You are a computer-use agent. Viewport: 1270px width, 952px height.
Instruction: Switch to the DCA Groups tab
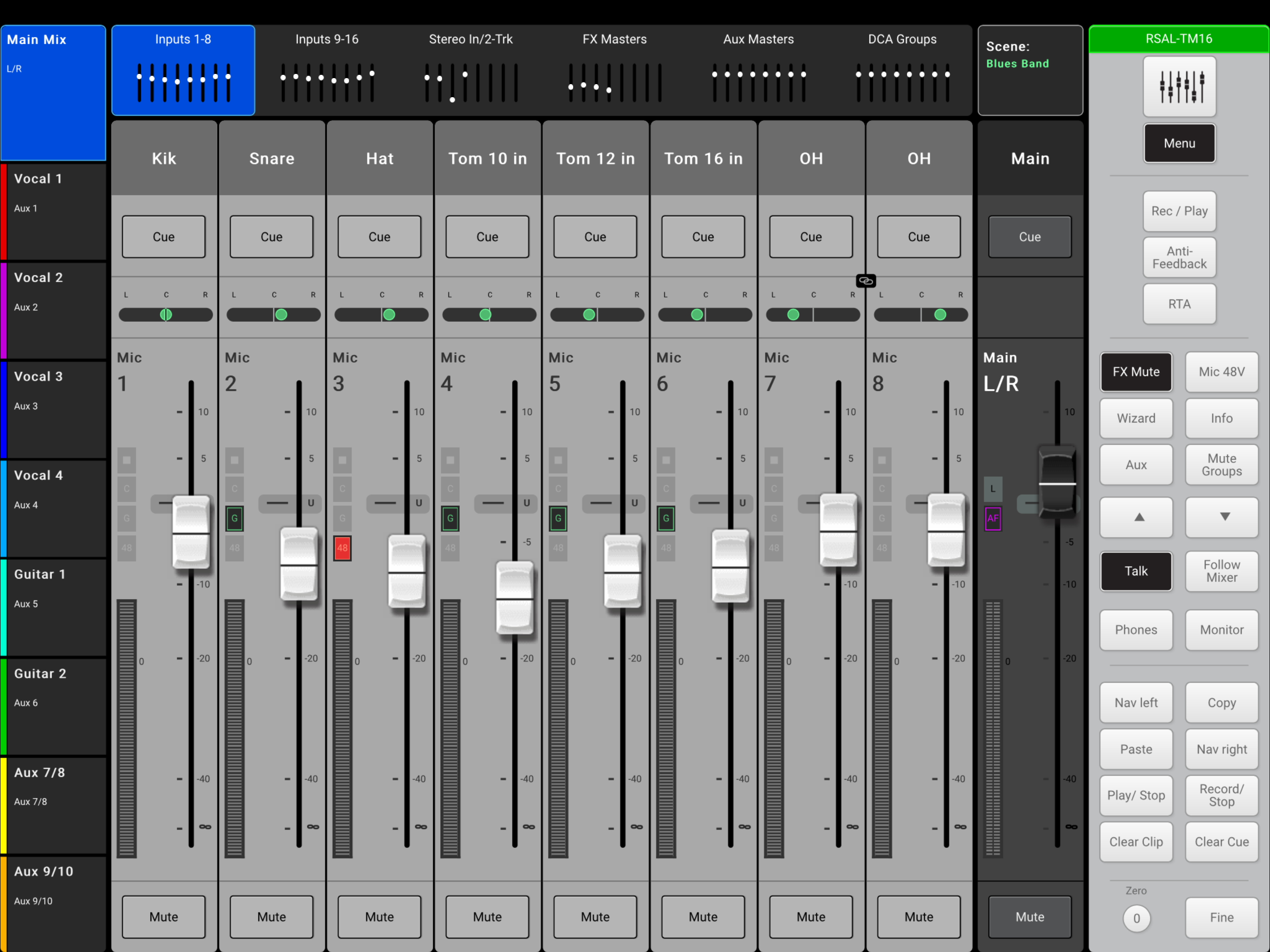coord(901,70)
